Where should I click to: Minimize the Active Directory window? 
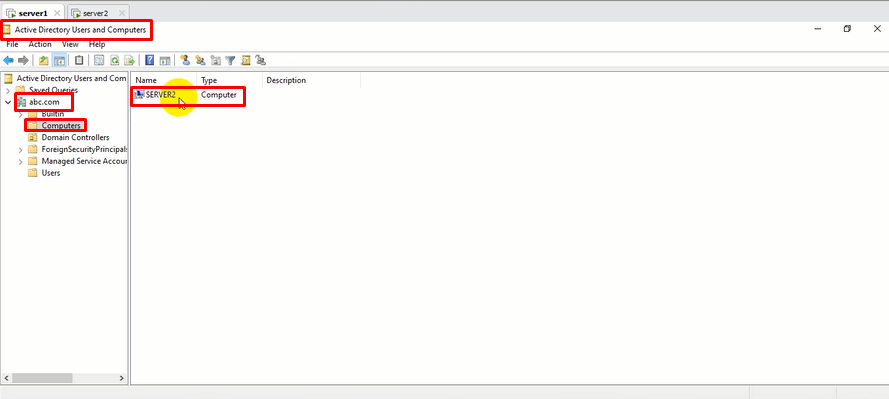pos(818,29)
